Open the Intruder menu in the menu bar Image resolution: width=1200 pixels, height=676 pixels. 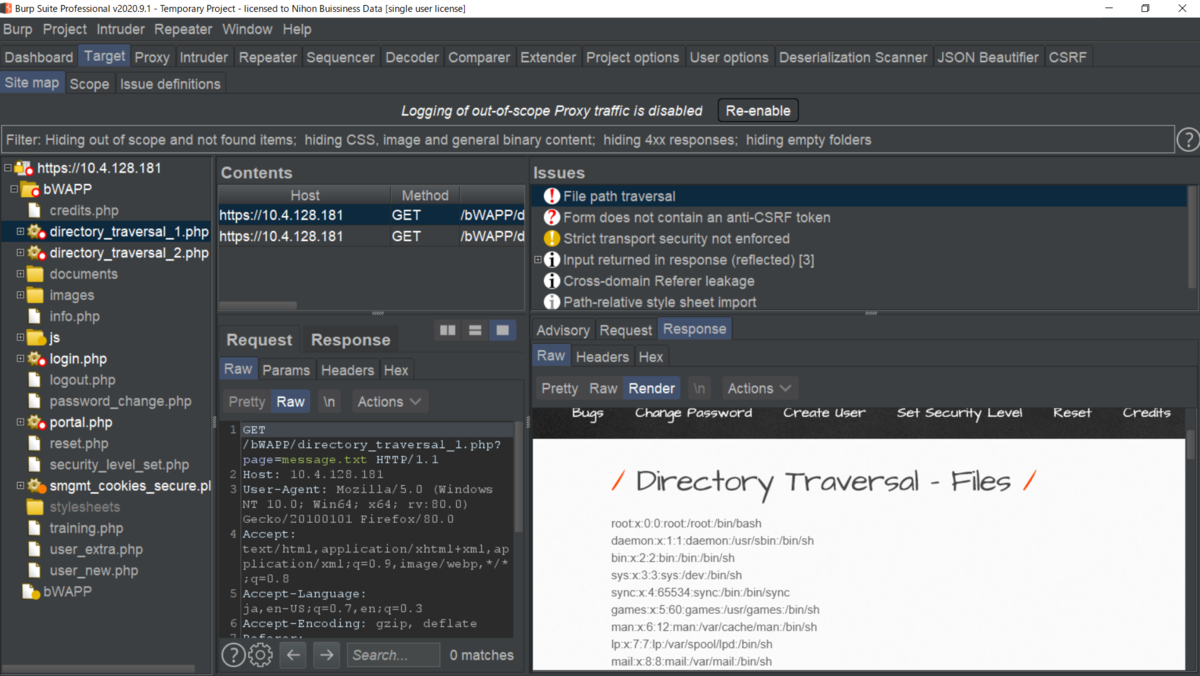tap(121, 29)
